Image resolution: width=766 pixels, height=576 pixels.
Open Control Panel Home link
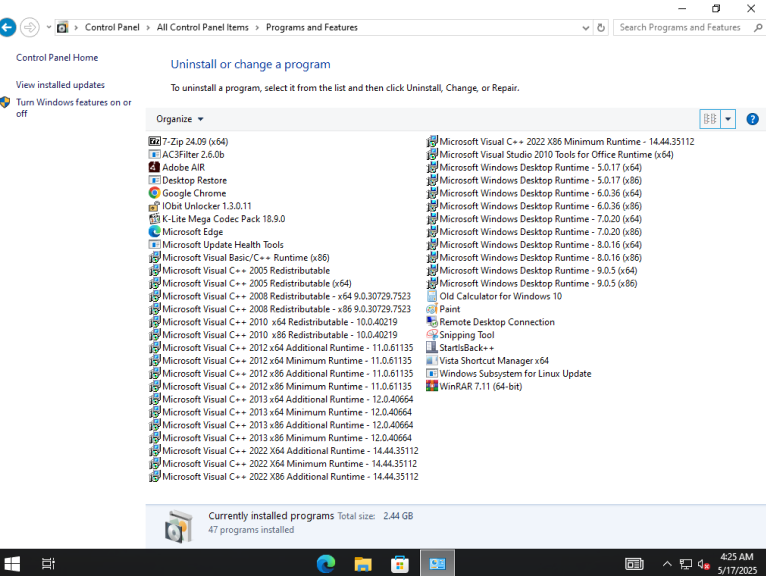tap(57, 58)
